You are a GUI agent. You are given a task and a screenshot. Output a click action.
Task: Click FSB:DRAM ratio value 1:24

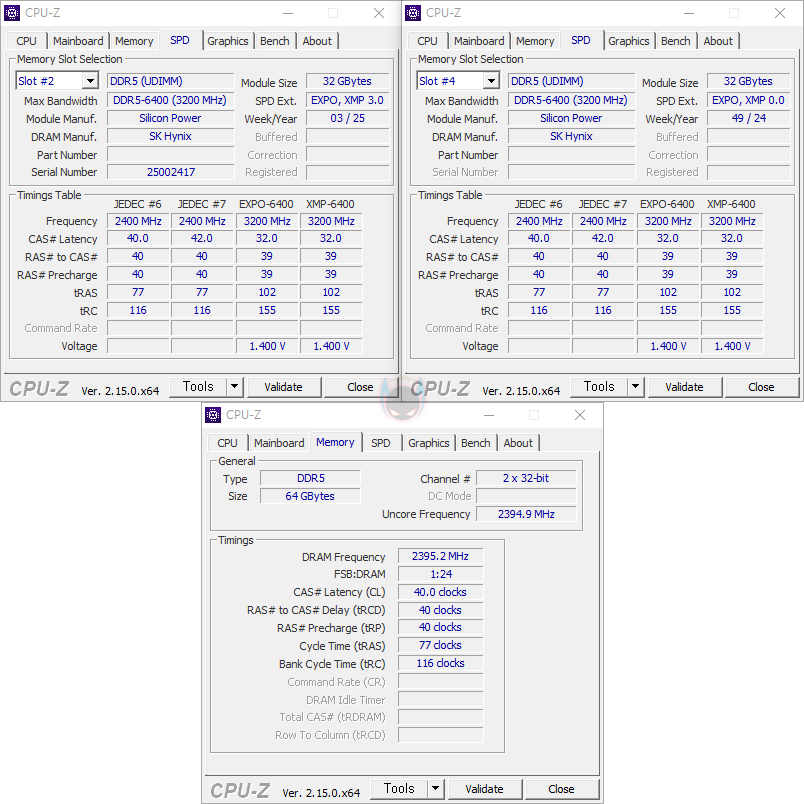point(440,574)
